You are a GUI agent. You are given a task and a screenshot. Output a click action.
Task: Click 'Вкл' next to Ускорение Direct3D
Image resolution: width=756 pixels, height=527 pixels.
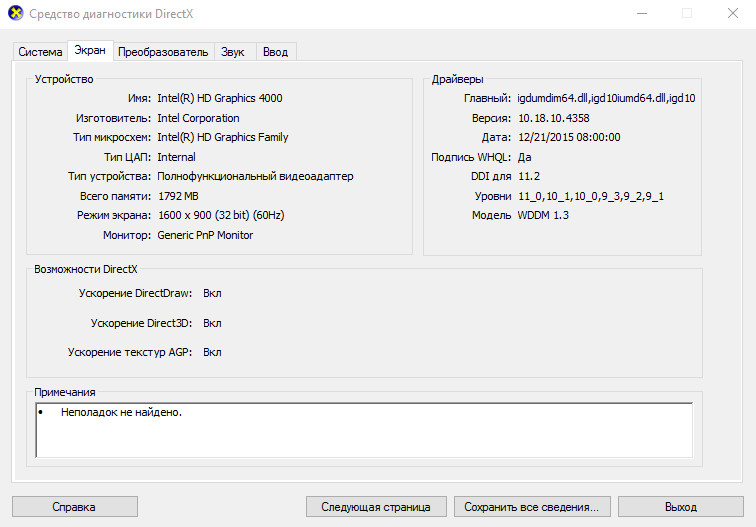(x=212, y=323)
